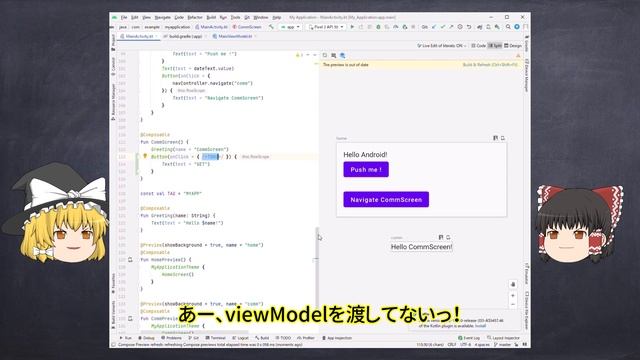
Task: Toggle the Resource Manager tool window
Action: [x=113, y=102]
